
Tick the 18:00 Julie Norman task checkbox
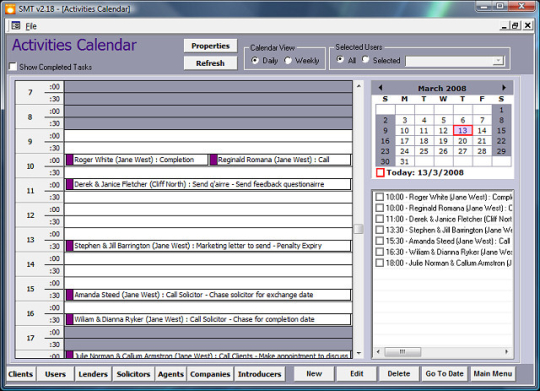click(x=380, y=263)
